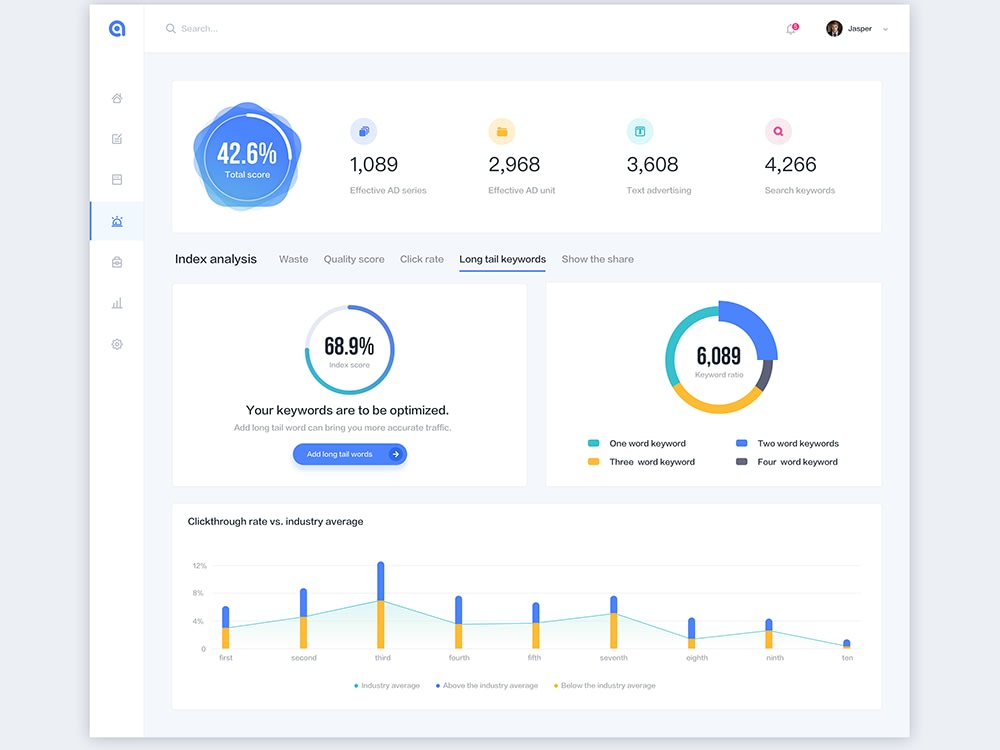Click the Clickthrough rate vs. industry average title
Image resolution: width=1000 pixels, height=750 pixels.
click(276, 522)
